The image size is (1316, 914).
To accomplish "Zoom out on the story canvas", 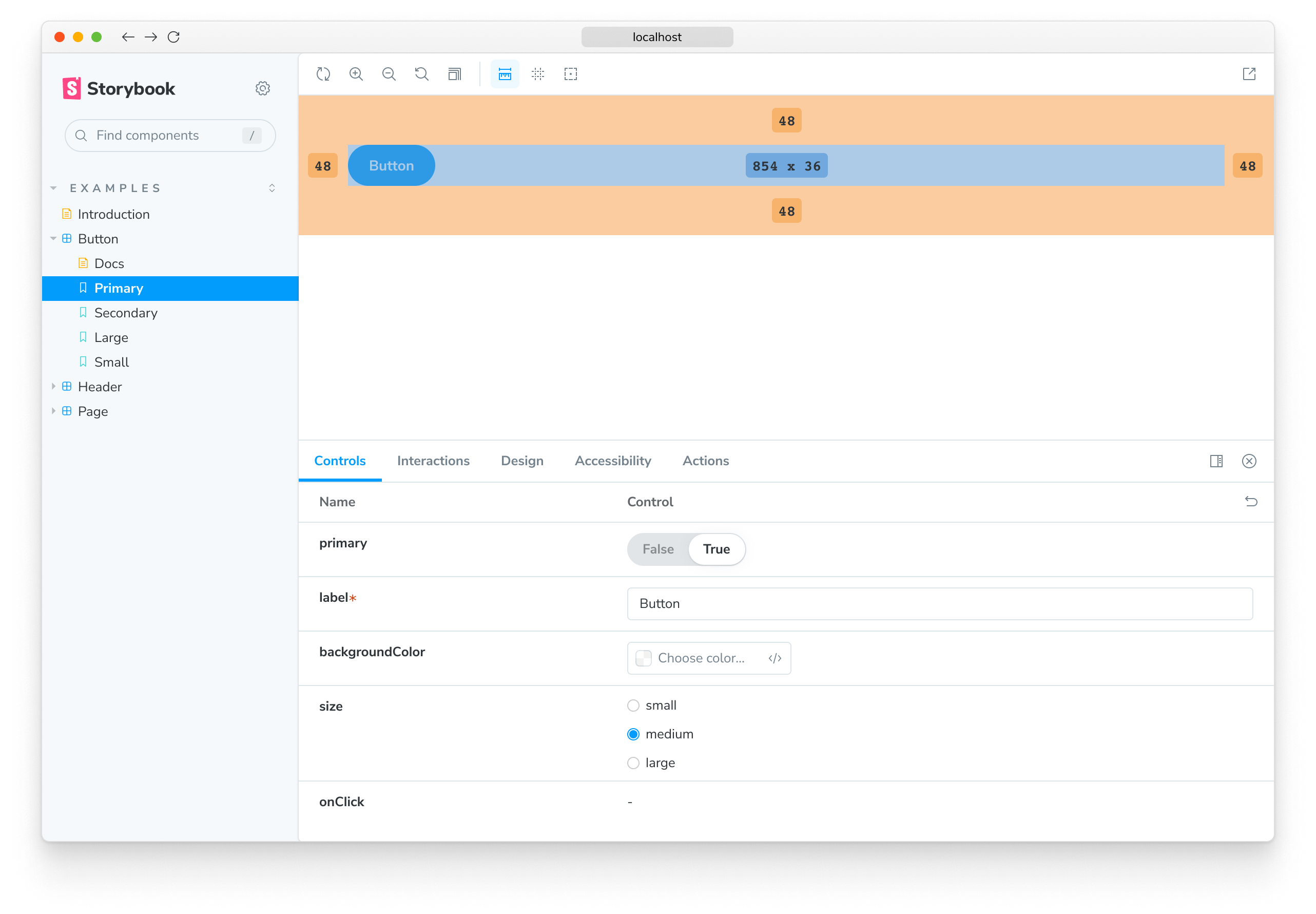I will [389, 74].
